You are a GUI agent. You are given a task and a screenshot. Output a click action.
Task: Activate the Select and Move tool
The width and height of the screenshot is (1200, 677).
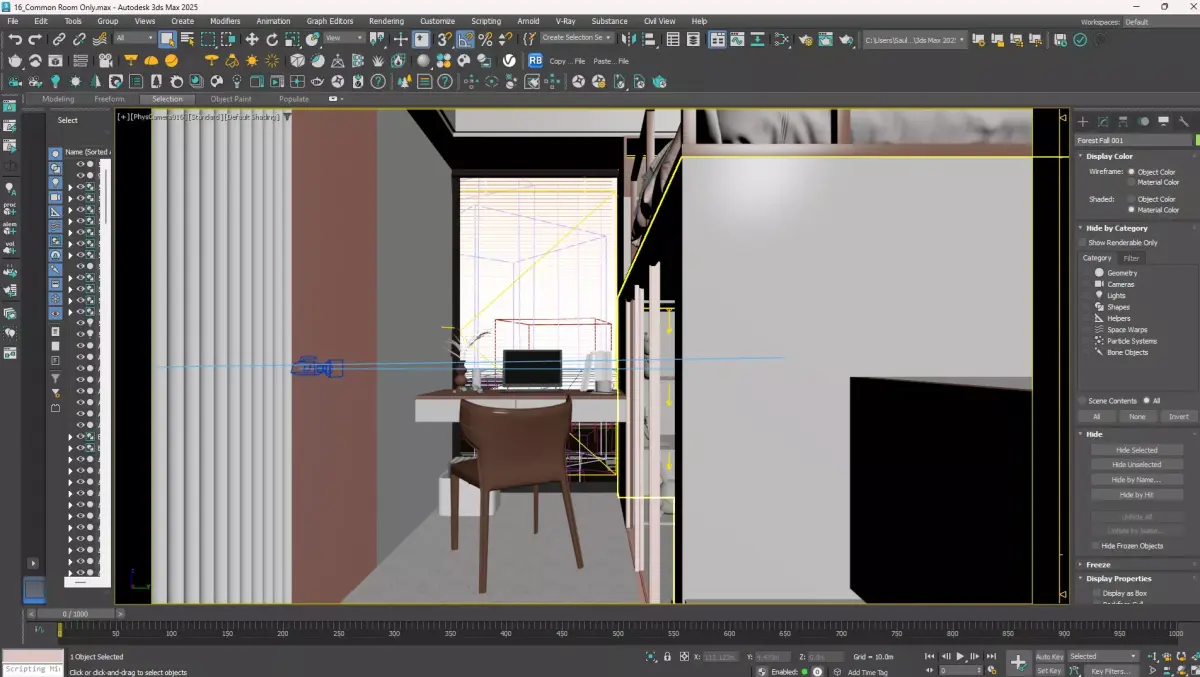coord(251,39)
